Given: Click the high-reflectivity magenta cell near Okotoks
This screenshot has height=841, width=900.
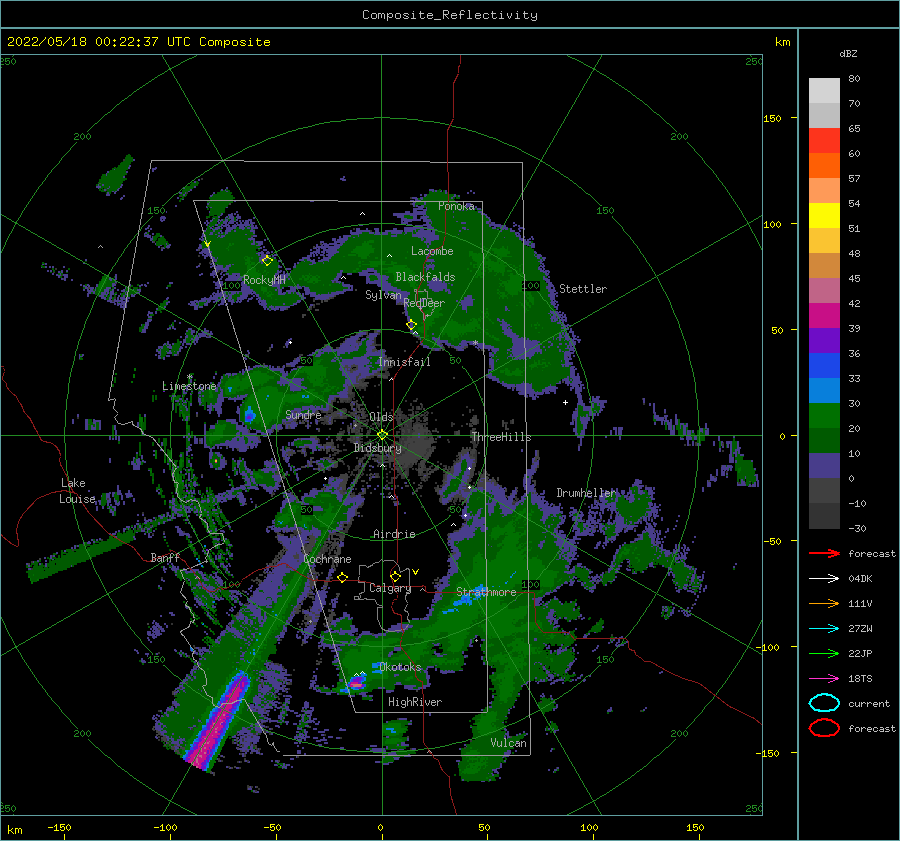Looking at the screenshot, I should click(356, 683).
